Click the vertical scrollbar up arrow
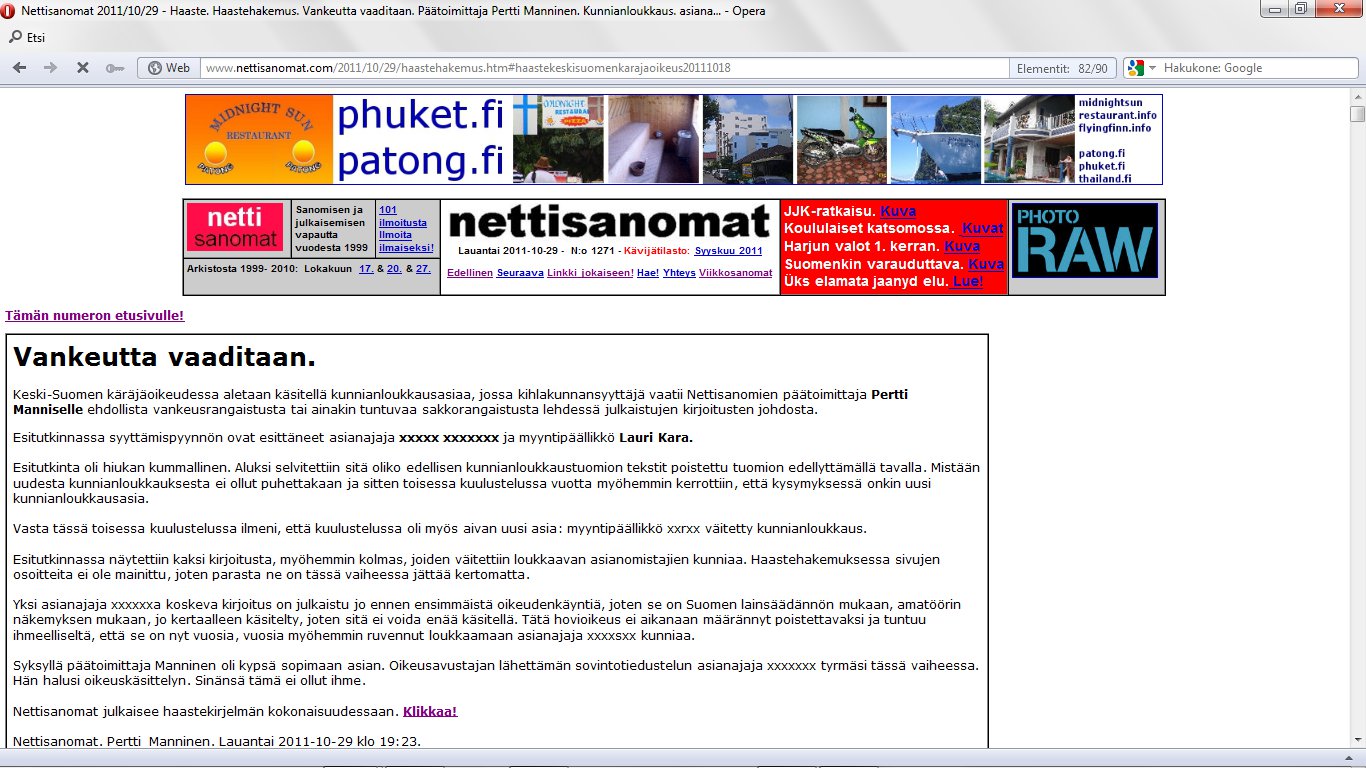This screenshot has height=768, width=1366. tap(1357, 95)
